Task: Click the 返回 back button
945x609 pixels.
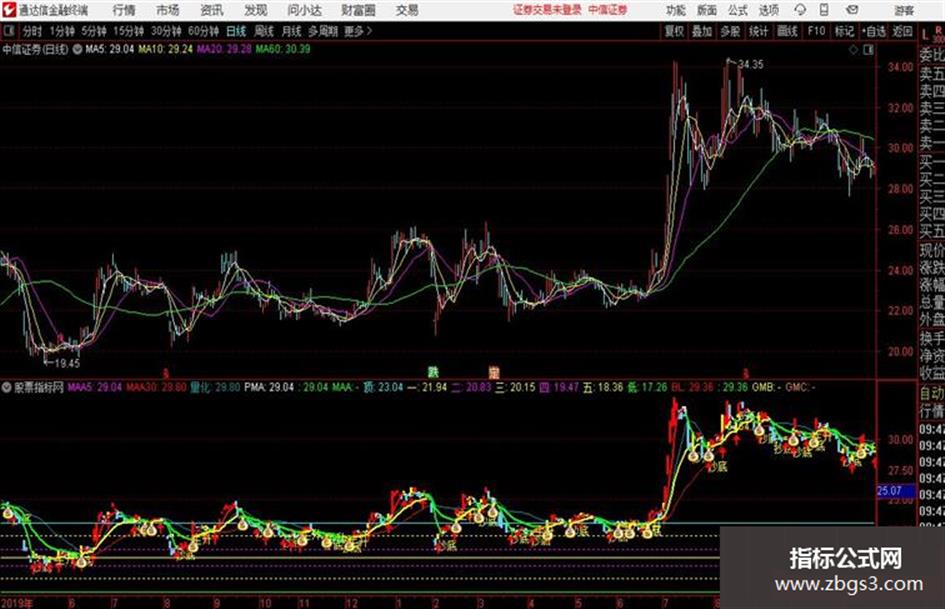Action: (902, 31)
